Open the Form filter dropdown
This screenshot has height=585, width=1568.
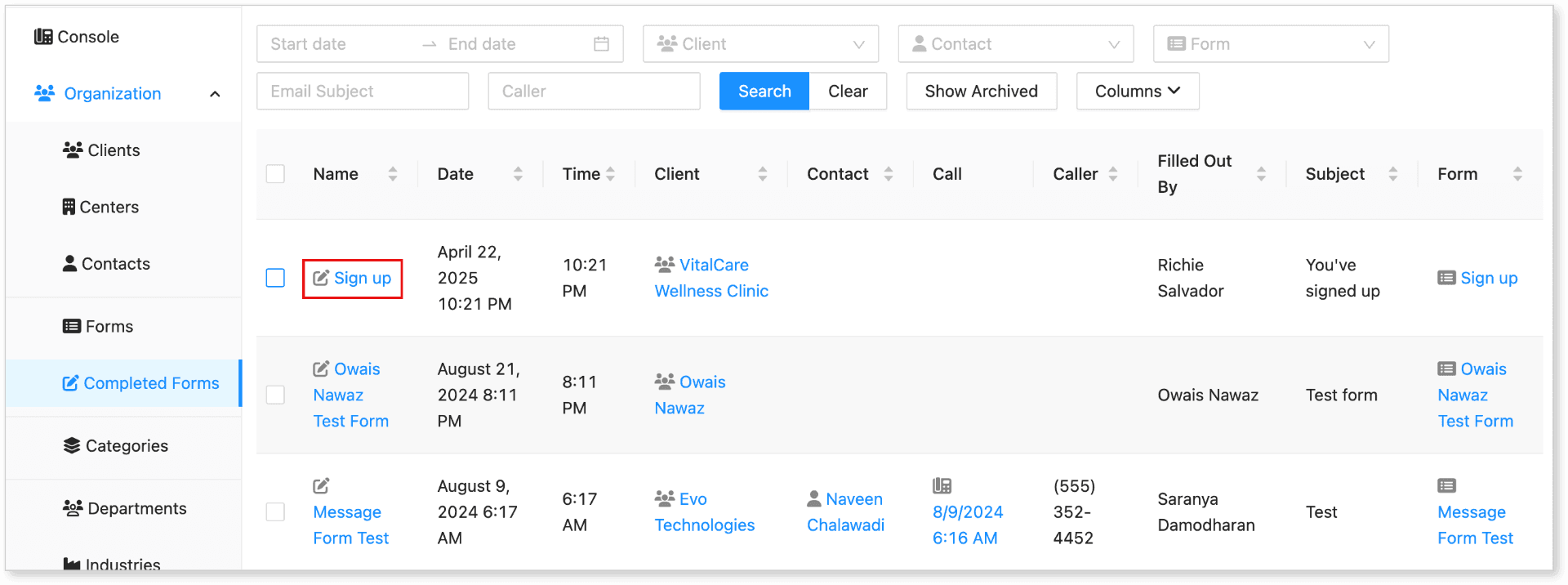1271,44
